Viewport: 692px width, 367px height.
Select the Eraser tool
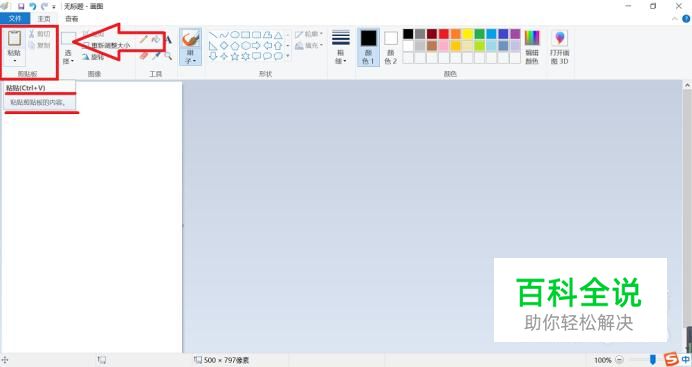point(144,56)
